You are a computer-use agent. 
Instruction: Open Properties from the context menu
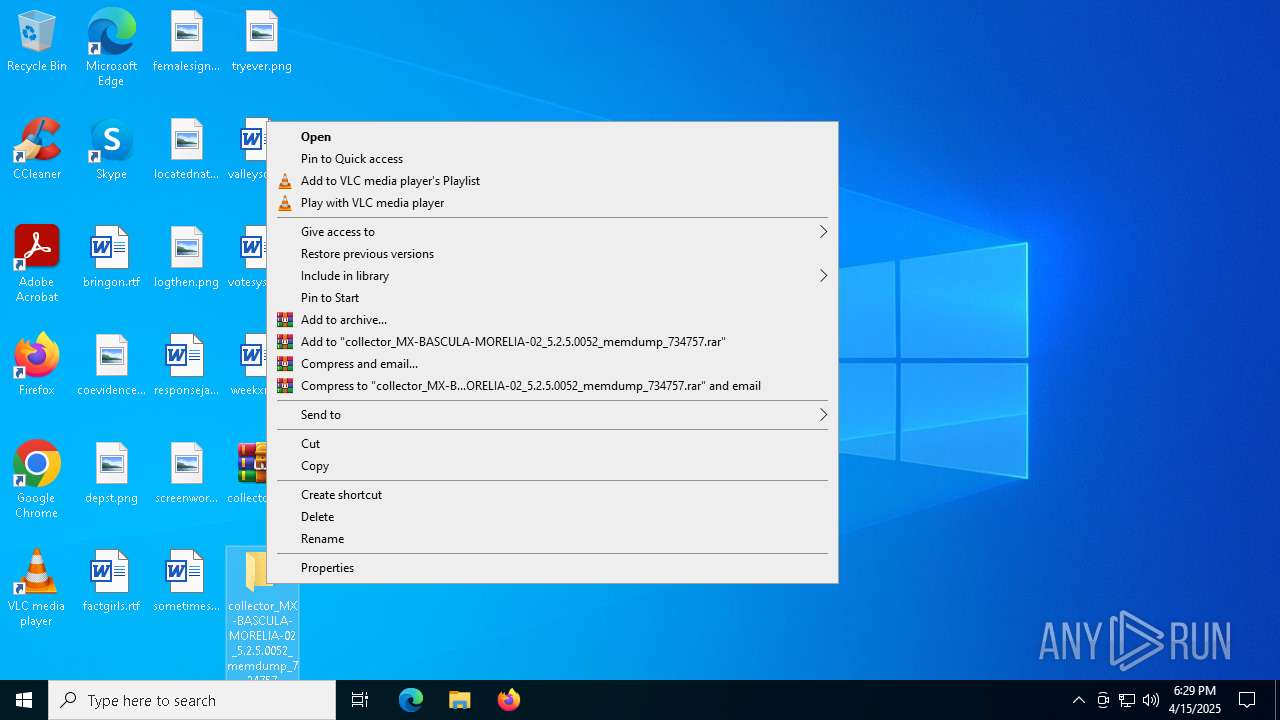click(552, 568)
